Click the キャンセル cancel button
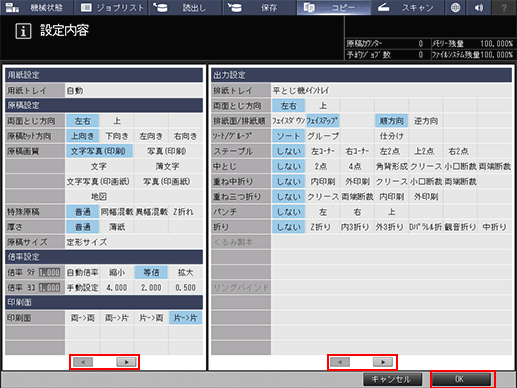The image size is (517, 388). tap(392, 379)
